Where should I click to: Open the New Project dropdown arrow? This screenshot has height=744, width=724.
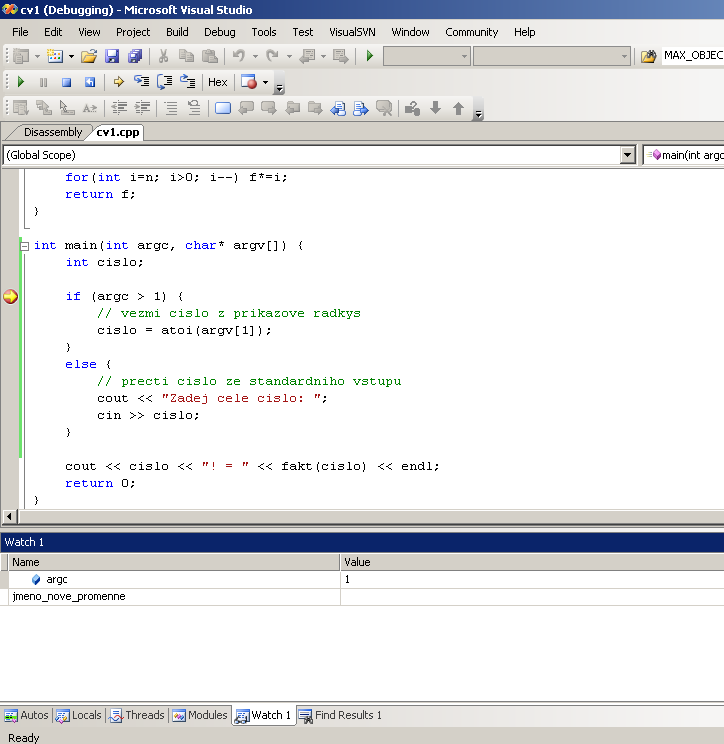(37, 56)
